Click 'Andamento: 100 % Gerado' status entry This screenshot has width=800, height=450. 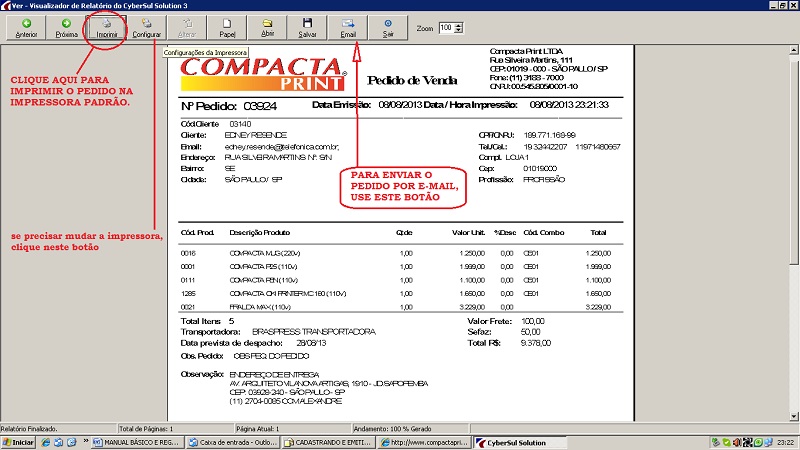(x=392, y=429)
